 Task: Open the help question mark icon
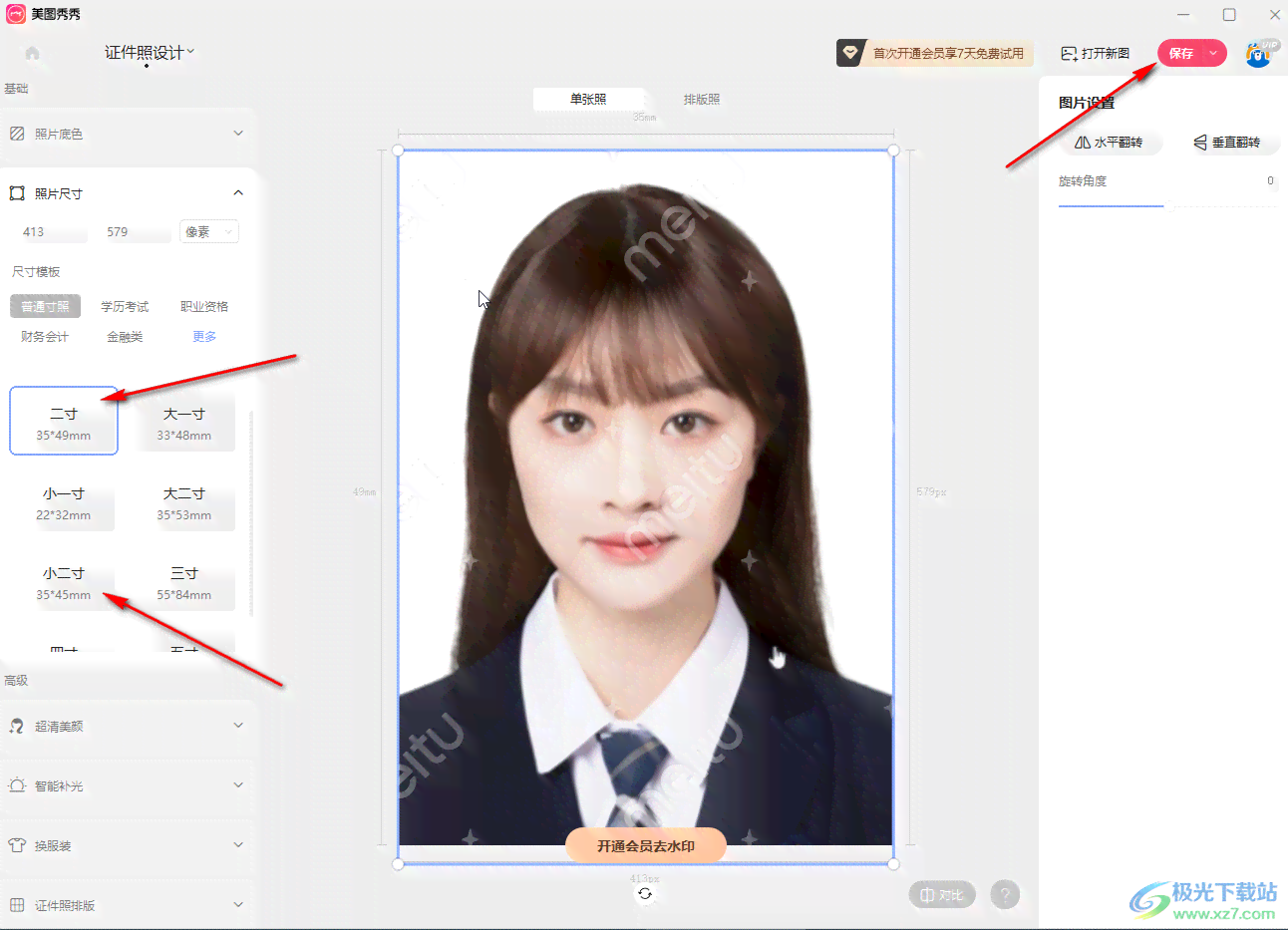[1005, 894]
